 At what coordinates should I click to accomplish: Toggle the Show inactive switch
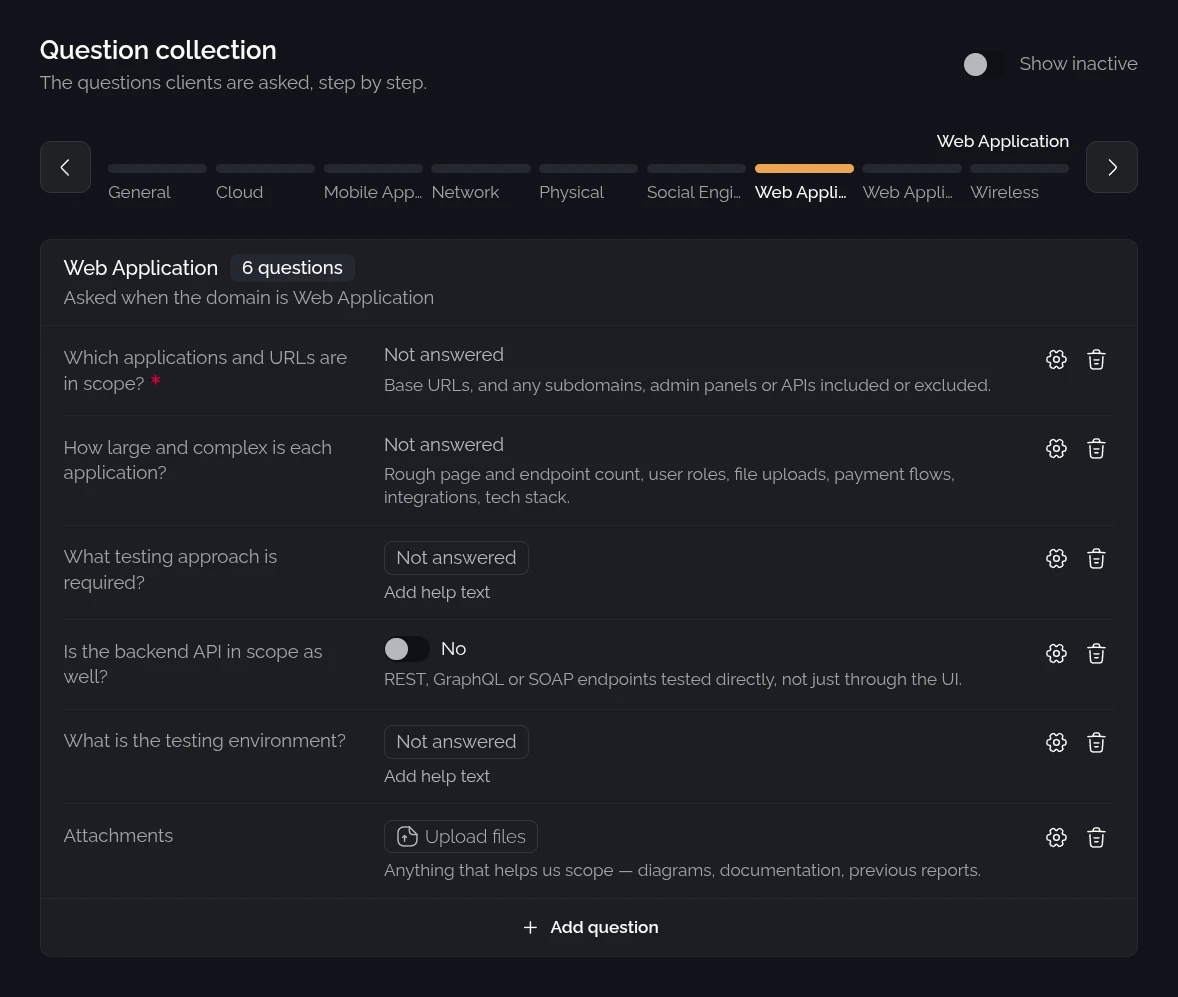985,65
